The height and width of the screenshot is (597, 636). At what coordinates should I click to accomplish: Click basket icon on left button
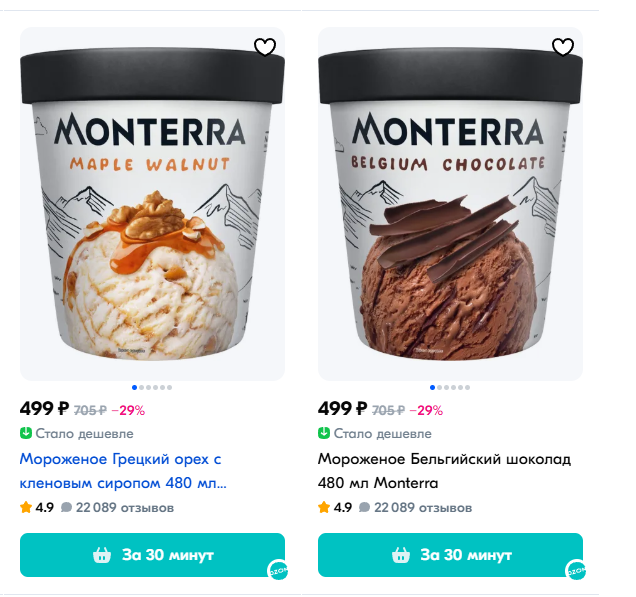click(102, 555)
